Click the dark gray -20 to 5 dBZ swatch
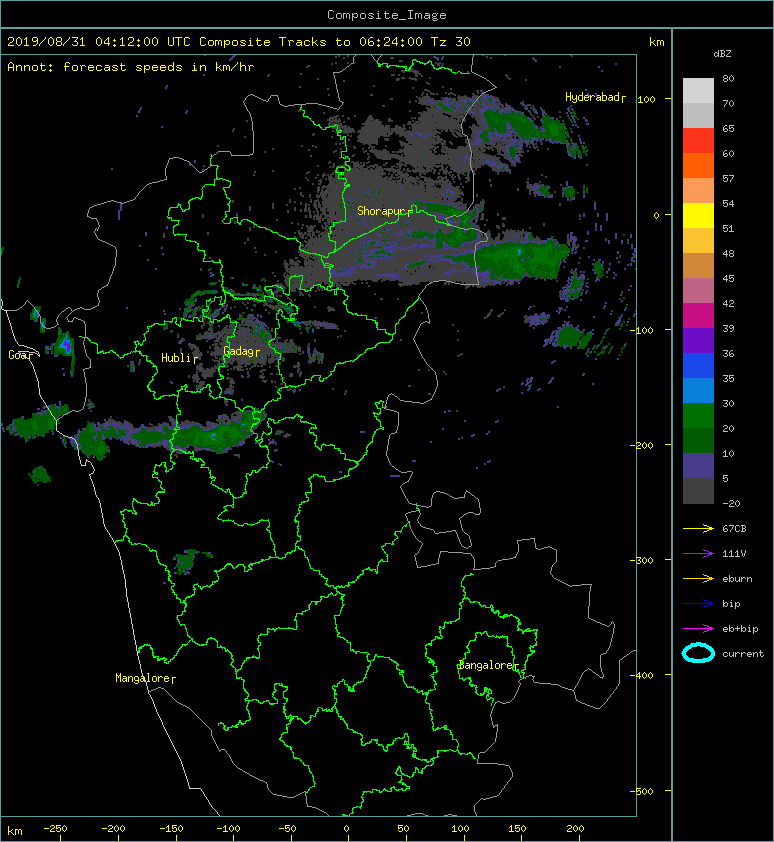The image size is (774, 842). click(x=698, y=491)
